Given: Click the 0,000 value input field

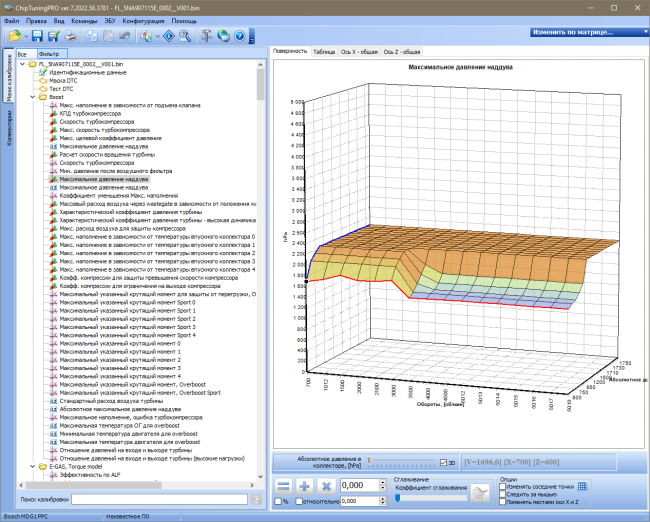Looking at the screenshot, I should (x=359, y=486).
